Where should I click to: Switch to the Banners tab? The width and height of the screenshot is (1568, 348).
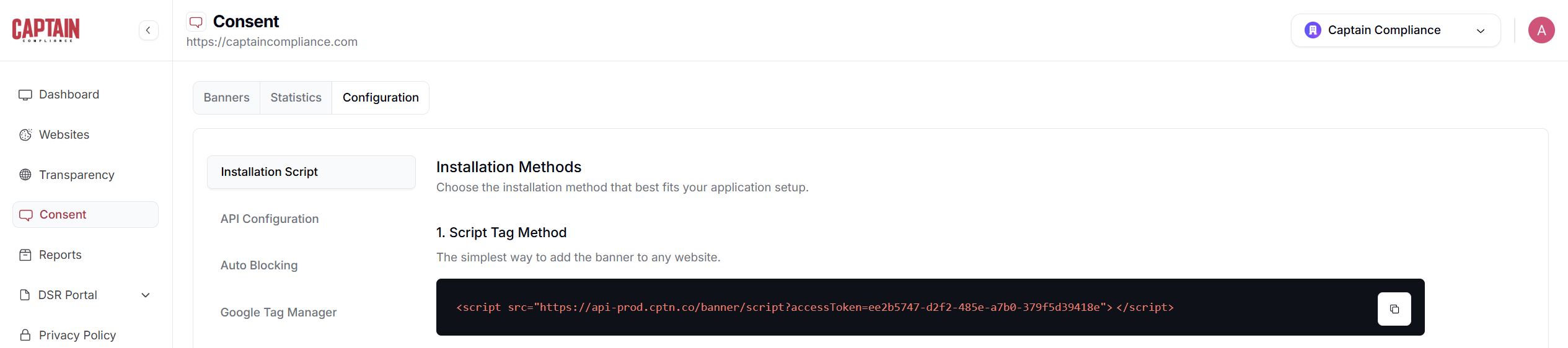point(226,98)
